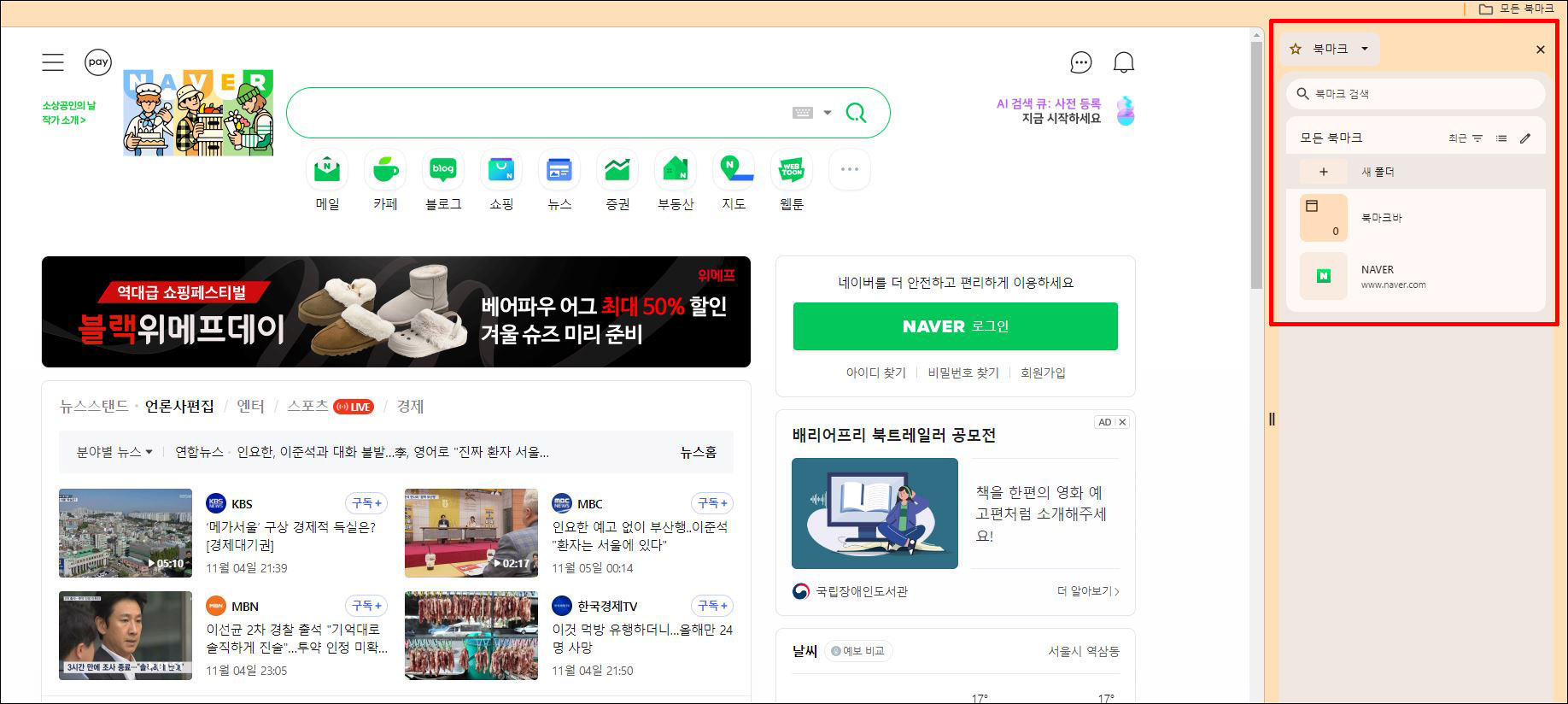Open the Naver hamburger menu
Image resolution: width=1568 pixels, height=704 pixels.
(x=53, y=62)
